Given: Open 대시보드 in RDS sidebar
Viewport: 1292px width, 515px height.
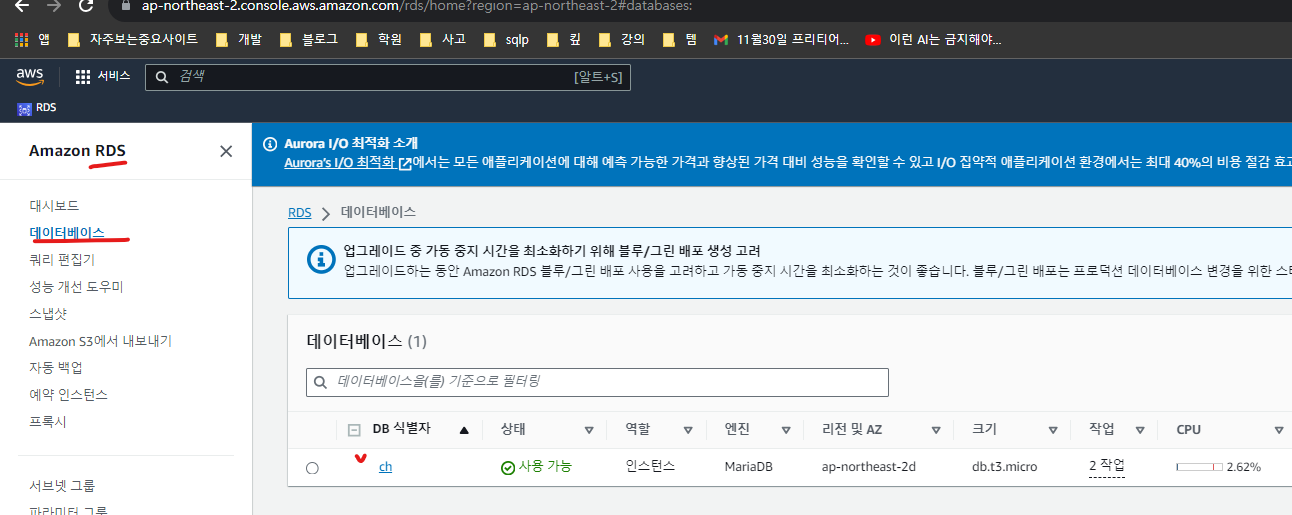Looking at the screenshot, I should click(x=54, y=206).
